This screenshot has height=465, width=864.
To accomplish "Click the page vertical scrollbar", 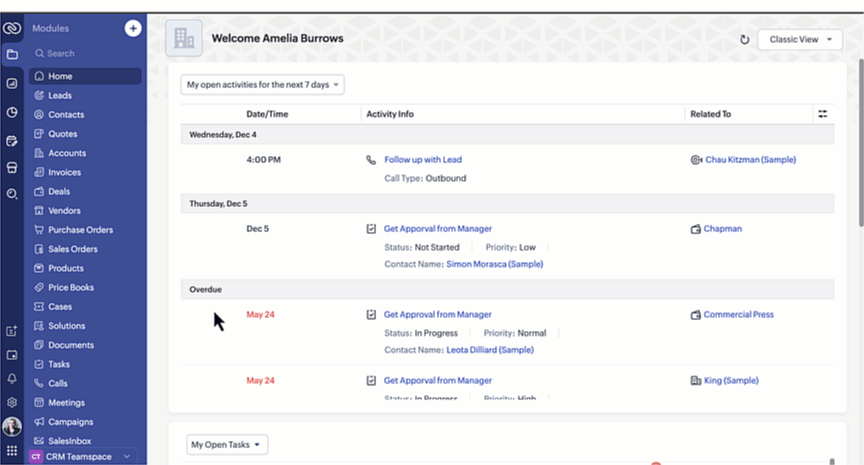I will [x=861, y=143].
